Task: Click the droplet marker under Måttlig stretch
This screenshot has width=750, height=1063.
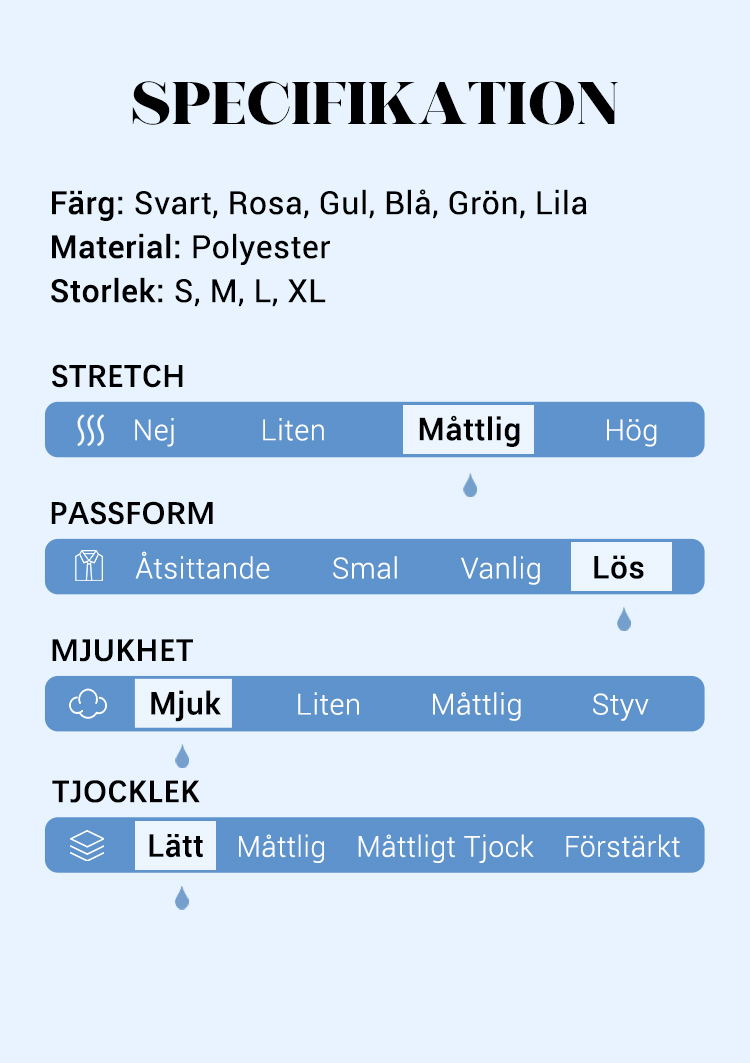Action: pyautogui.click(x=470, y=486)
